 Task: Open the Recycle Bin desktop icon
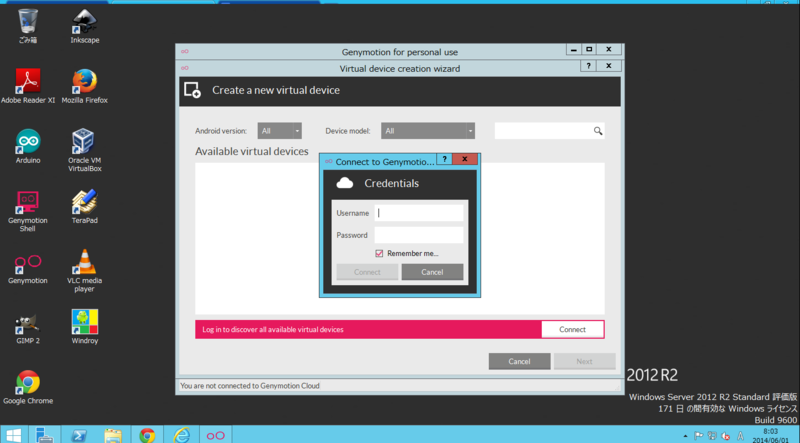pyautogui.click(x=28, y=26)
